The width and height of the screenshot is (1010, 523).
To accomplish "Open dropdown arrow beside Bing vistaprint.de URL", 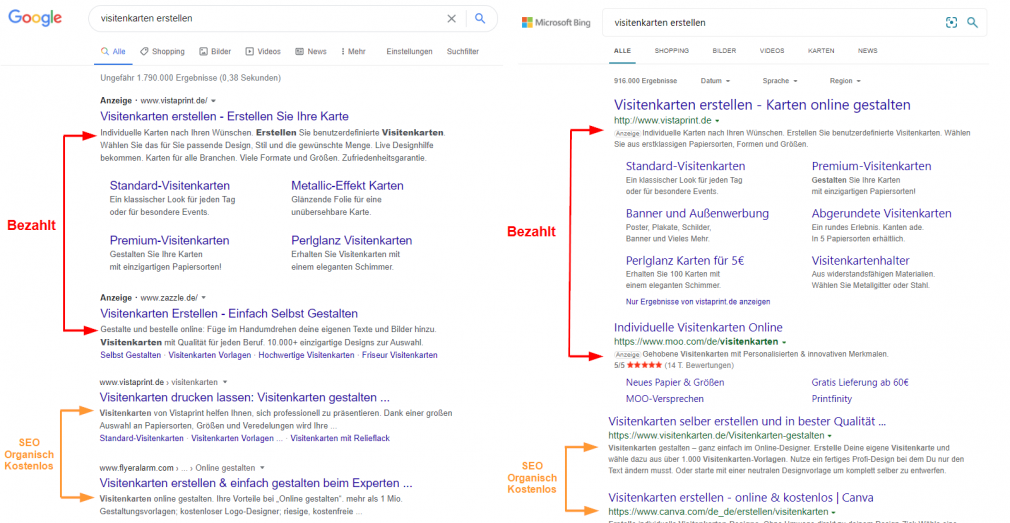I will pyautogui.click(x=717, y=121).
